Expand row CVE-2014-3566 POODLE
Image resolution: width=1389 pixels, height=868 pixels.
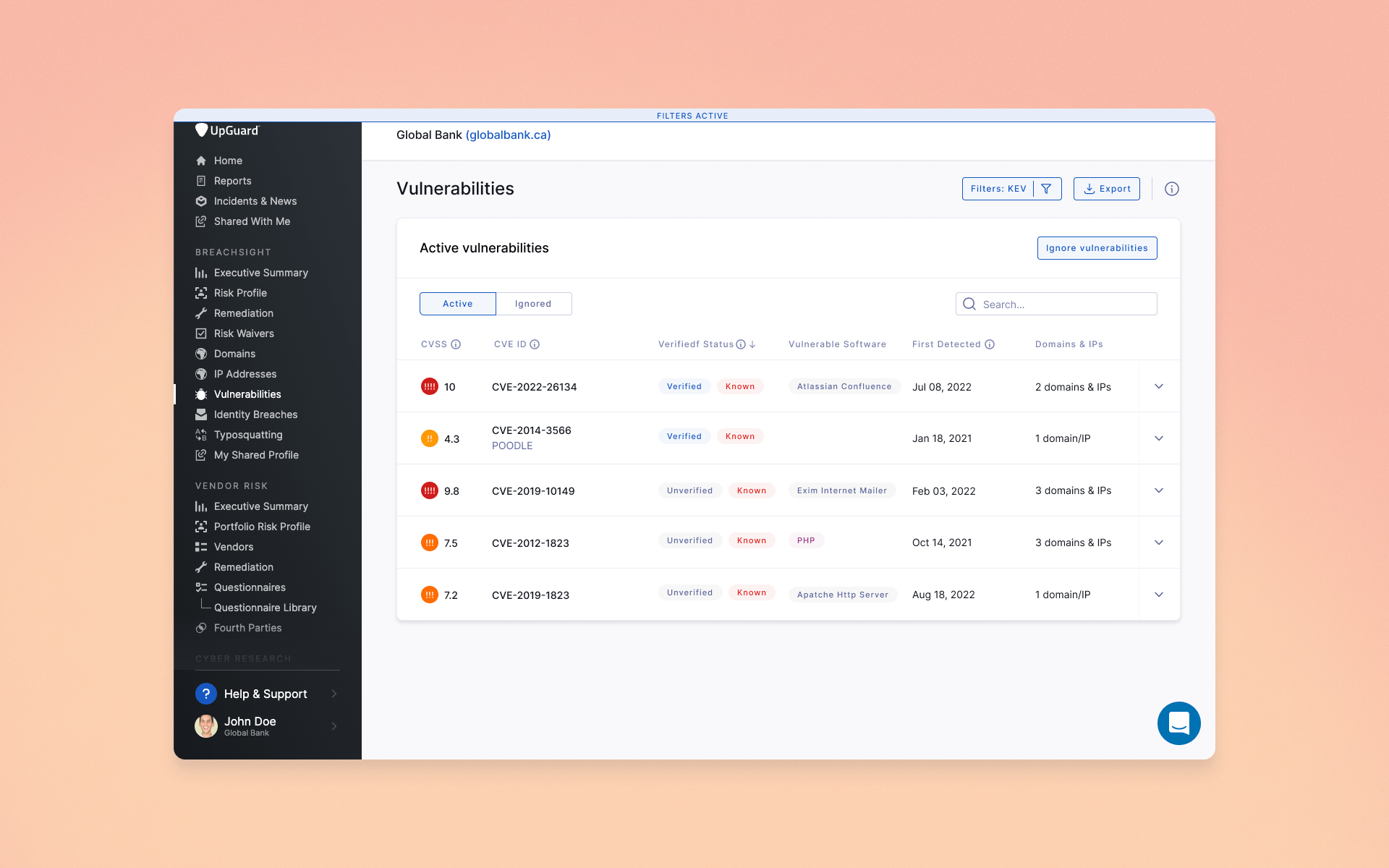[1159, 438]
